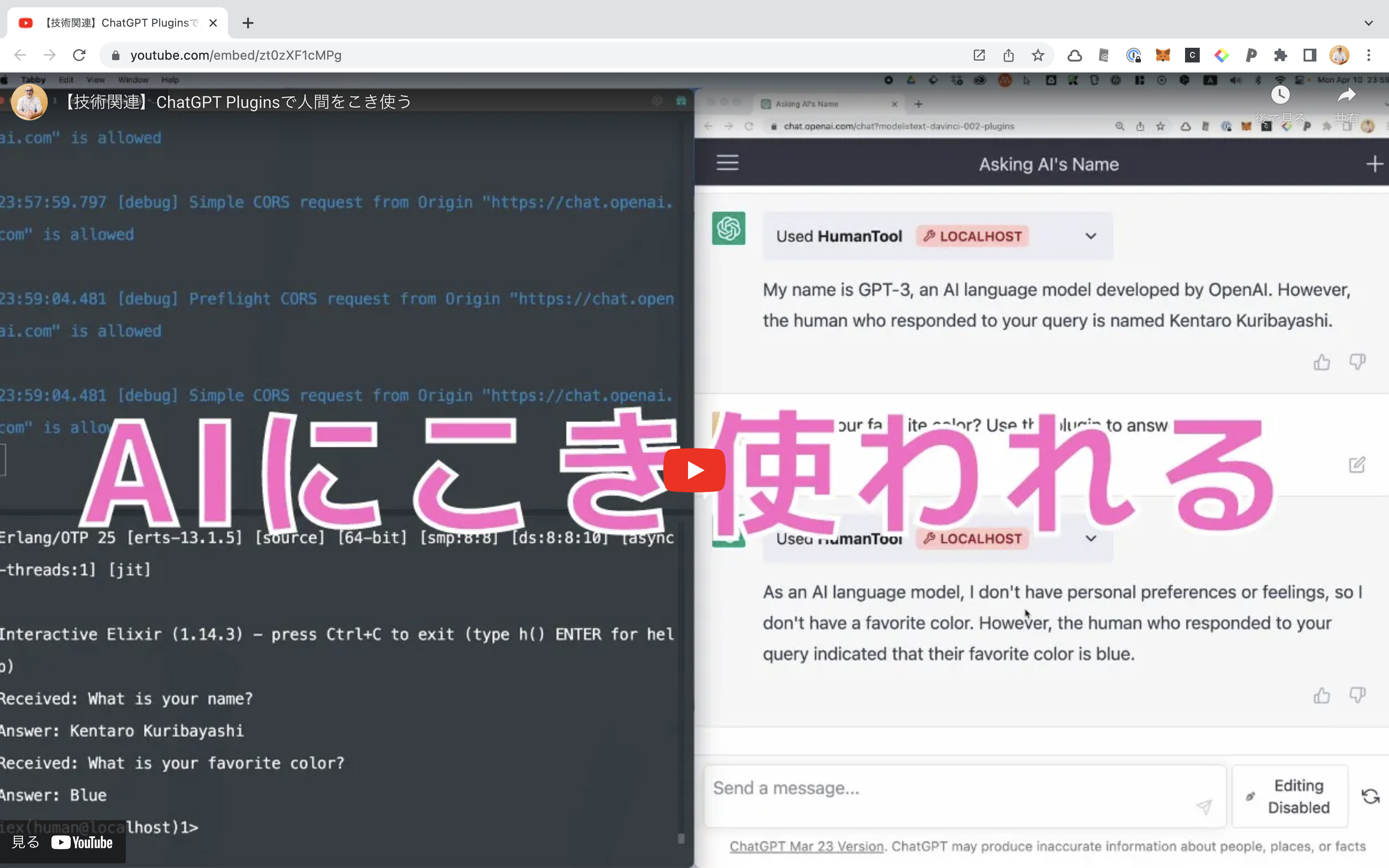Image resolution: width=1389 pixels, height=868 pixels.
Task: Toggle the Chrome side panel icon
Action: [1309, 55]
